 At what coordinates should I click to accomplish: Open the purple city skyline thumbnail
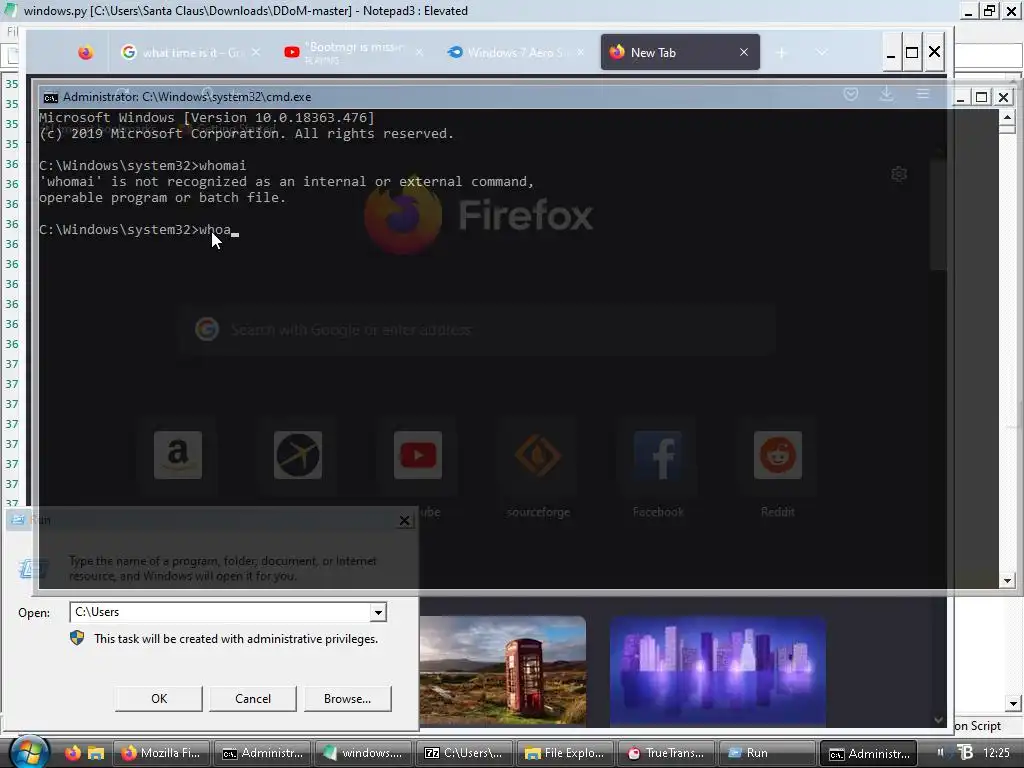pos(718,671)
